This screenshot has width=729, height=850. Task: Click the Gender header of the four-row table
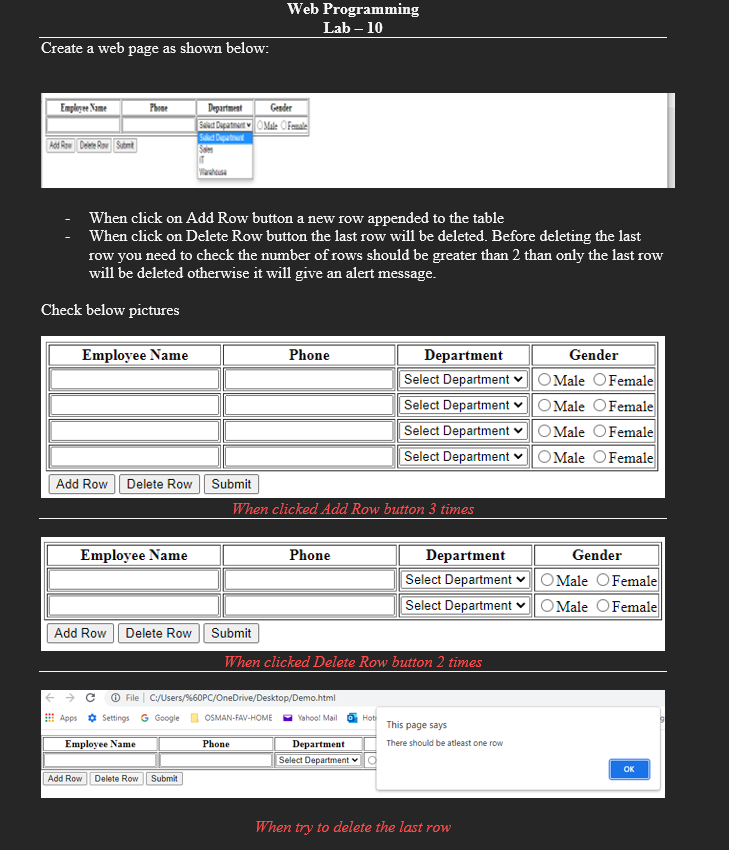(x=593, y=355)
